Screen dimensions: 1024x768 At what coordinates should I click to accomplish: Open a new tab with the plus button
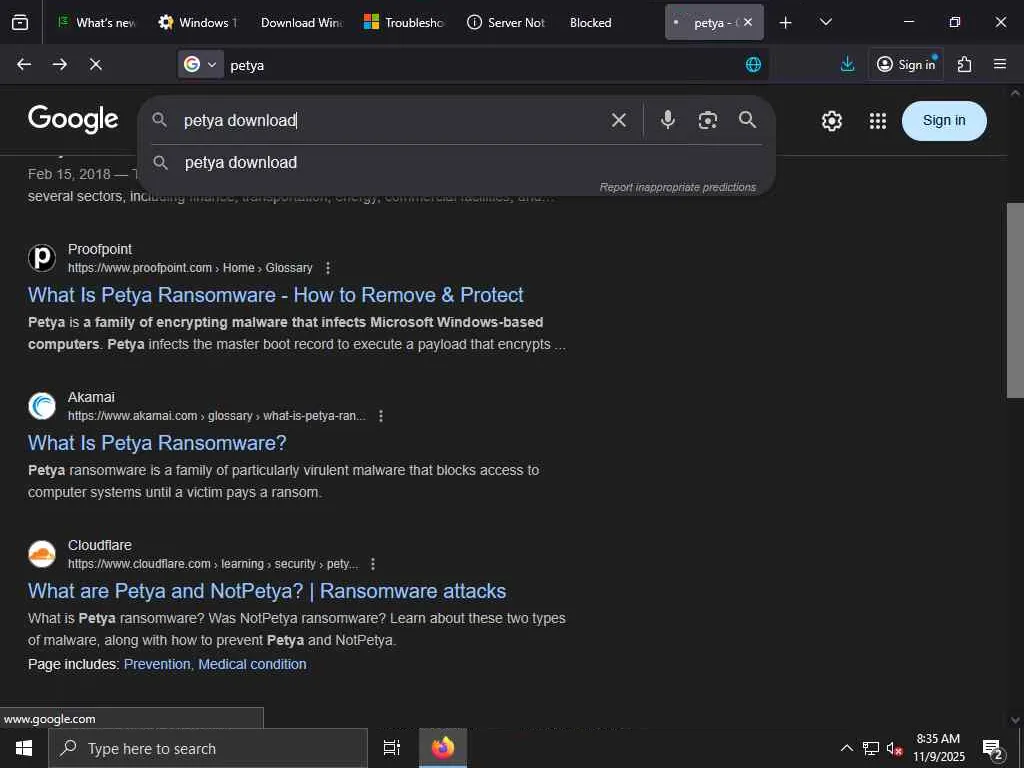pos(785,22)
